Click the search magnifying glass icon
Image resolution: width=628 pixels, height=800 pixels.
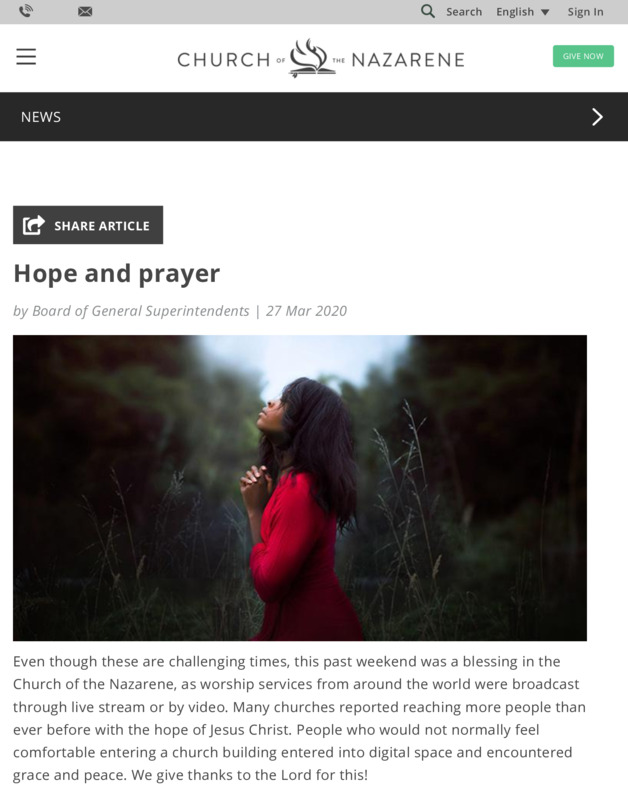(x=428, y=11)
